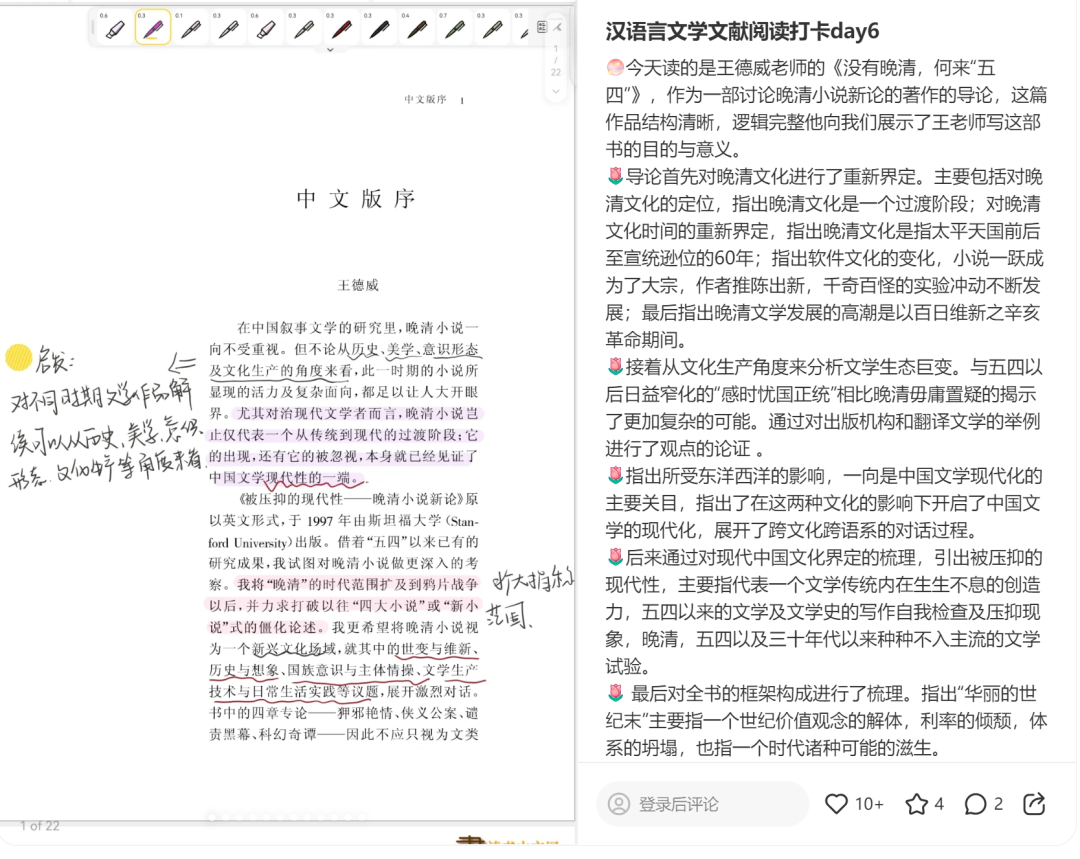This screenshot has width=1080, height=859.
Task: Select the 0.3 black pen
Action: (x=380, y=28)
